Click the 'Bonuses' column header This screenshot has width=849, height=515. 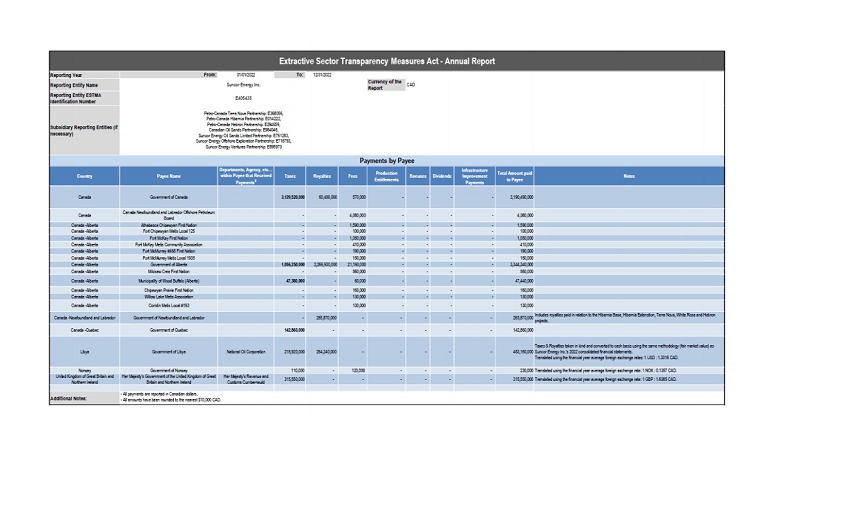(x=418, y=176)
